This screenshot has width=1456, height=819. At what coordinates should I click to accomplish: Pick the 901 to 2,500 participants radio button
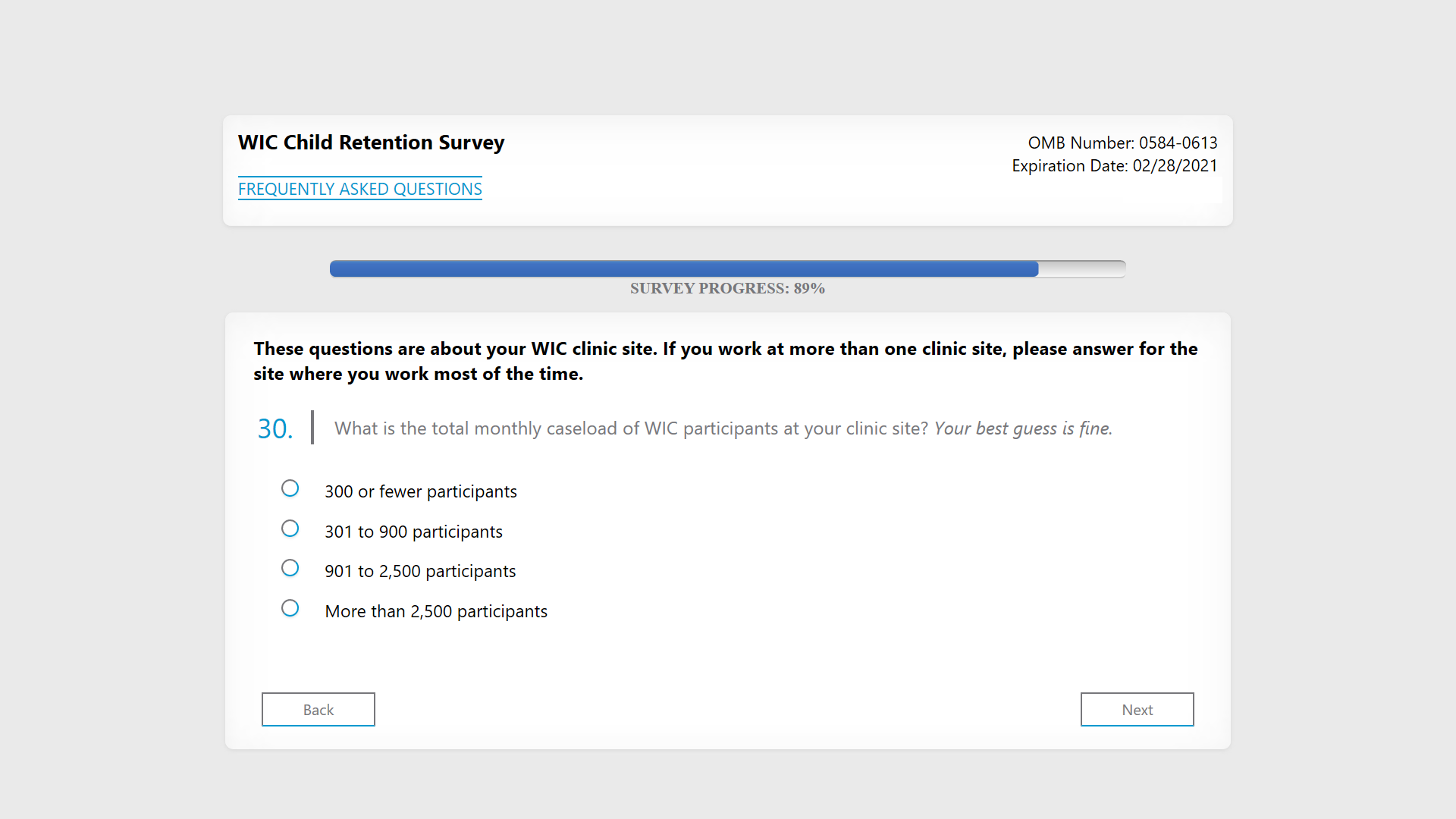click(x=290, y=568)
